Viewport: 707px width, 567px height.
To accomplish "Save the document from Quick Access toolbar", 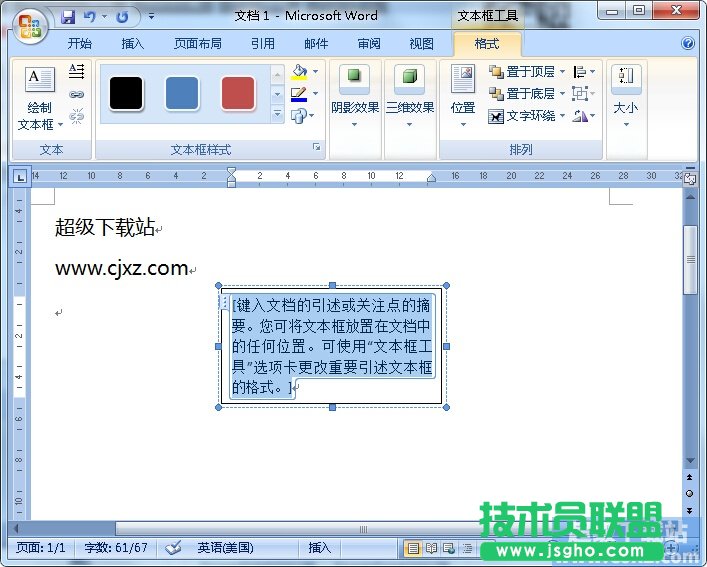I will pos(68,17).
